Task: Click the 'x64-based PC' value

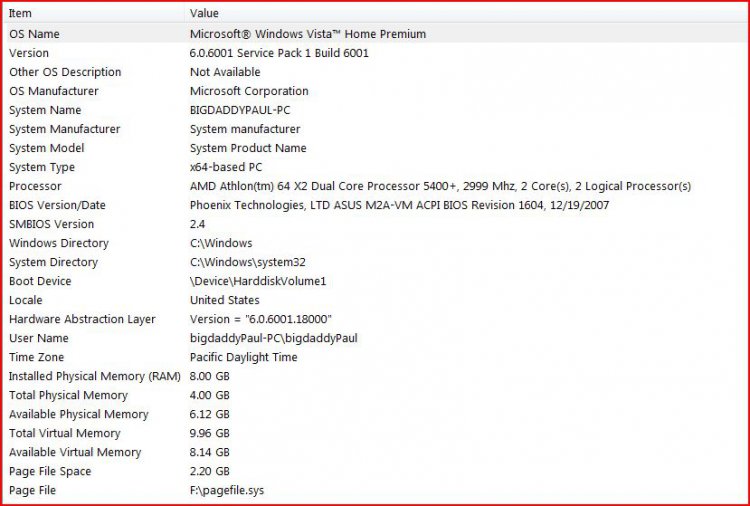Action: (226, 167)
